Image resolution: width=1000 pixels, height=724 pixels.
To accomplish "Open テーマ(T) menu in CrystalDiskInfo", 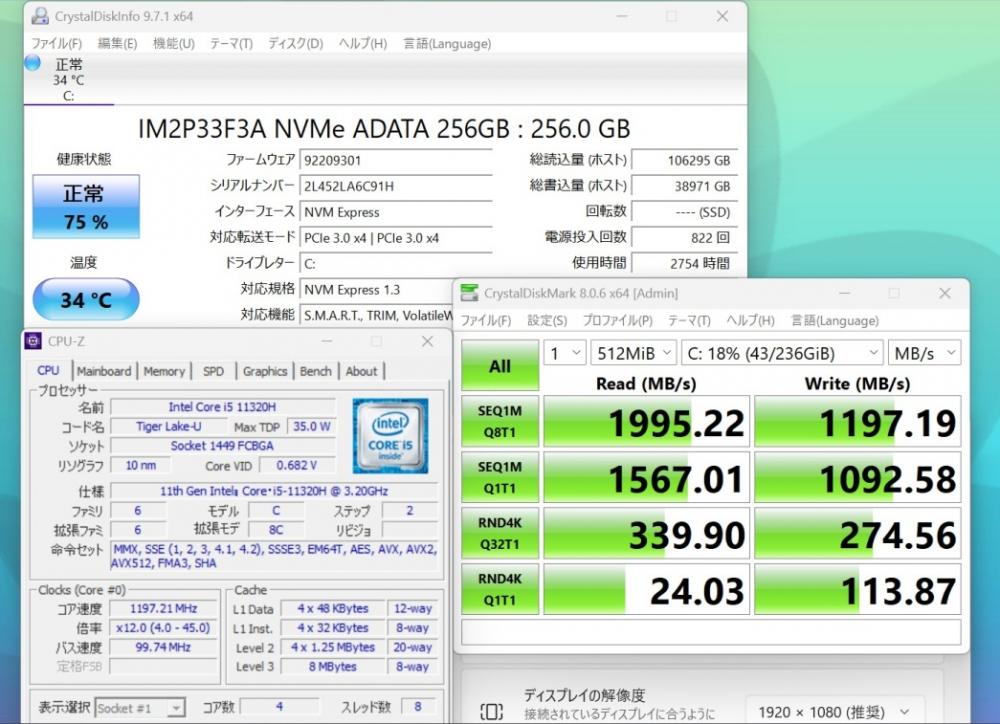I will [x=231, y=43].
